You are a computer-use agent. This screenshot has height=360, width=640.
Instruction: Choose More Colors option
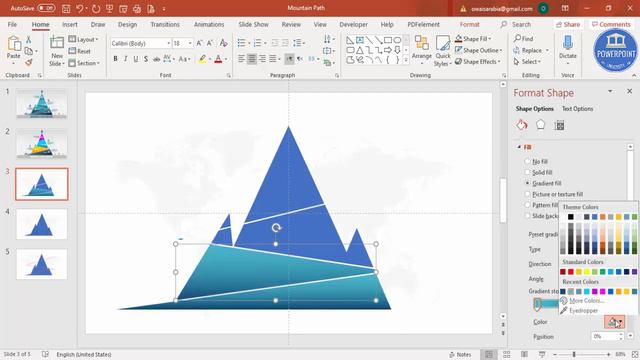pos(582,301)
